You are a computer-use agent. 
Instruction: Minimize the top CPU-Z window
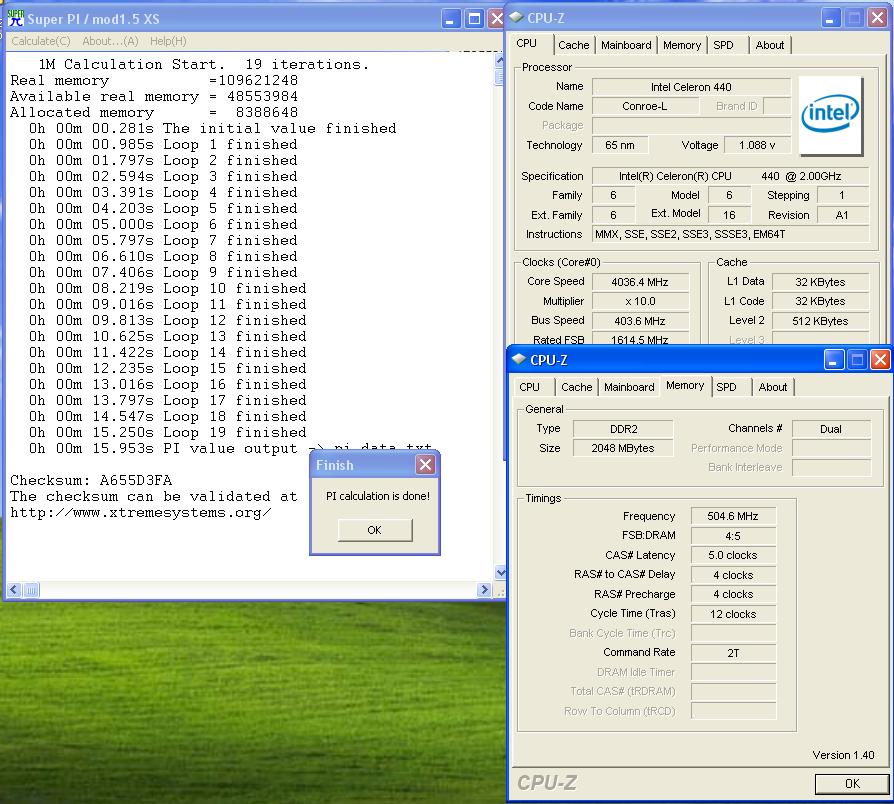pyautogui.click(x=831, y=18)
